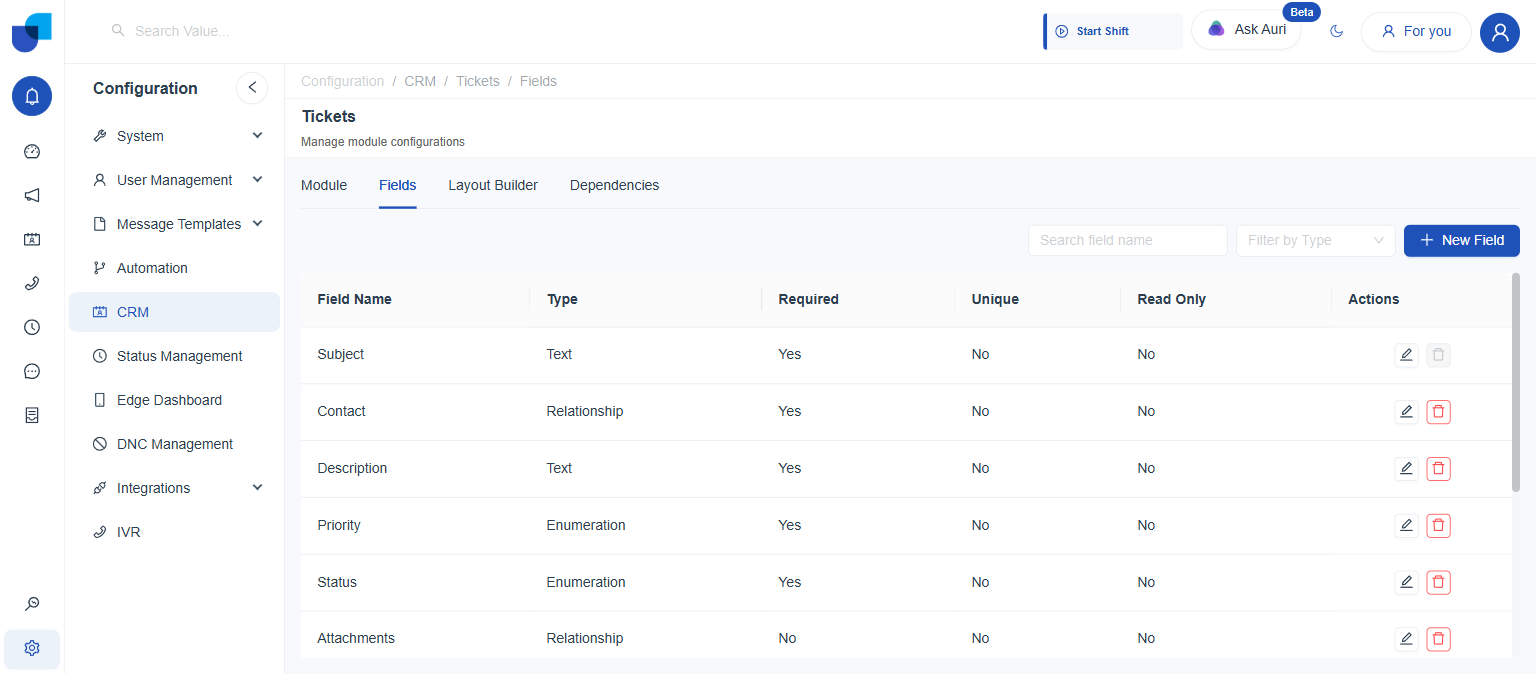Switch to the Module tab
The image size is (1536, 674).
324,185
